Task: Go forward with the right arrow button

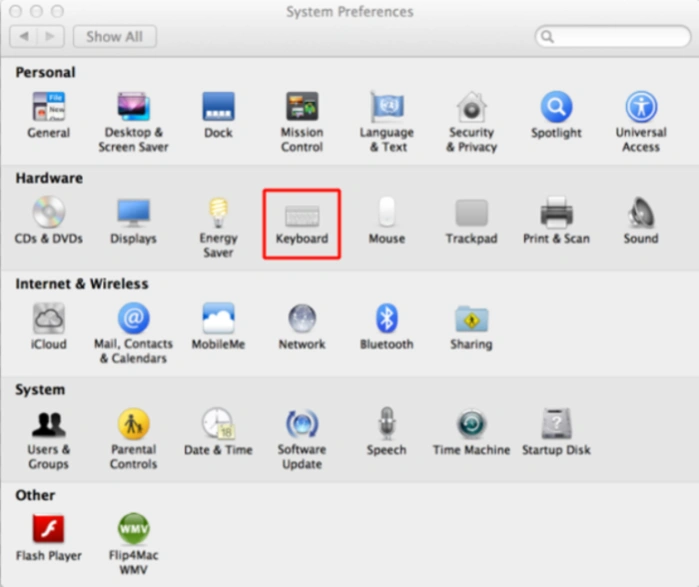Action: point(50,37)
